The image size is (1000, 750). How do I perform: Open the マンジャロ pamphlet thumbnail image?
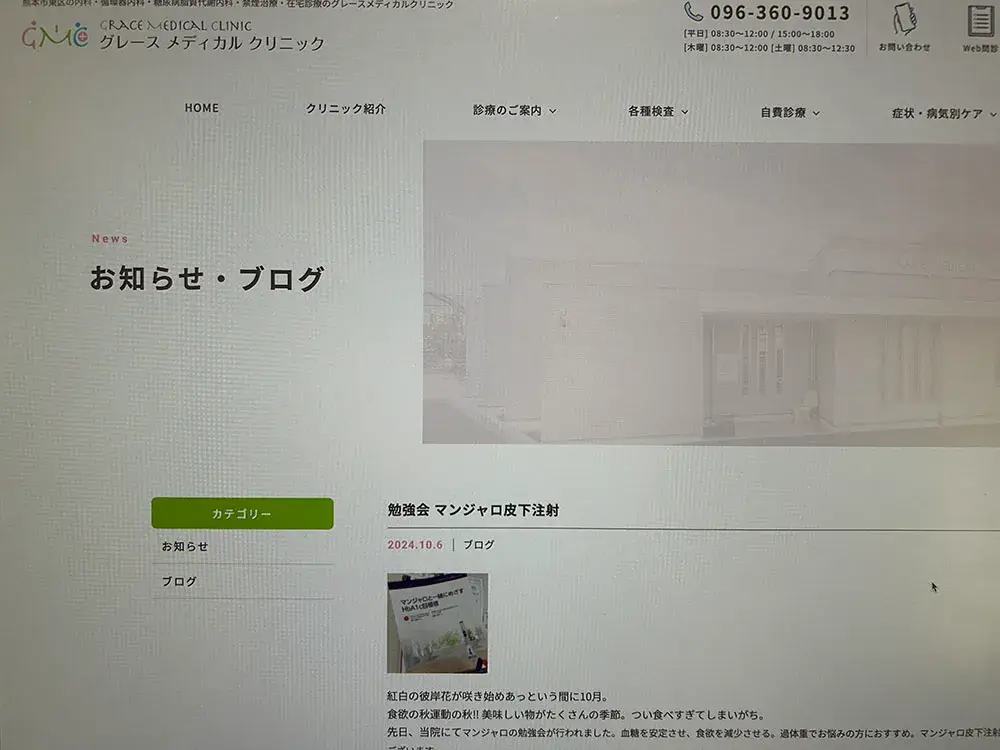tap(438, 623)
